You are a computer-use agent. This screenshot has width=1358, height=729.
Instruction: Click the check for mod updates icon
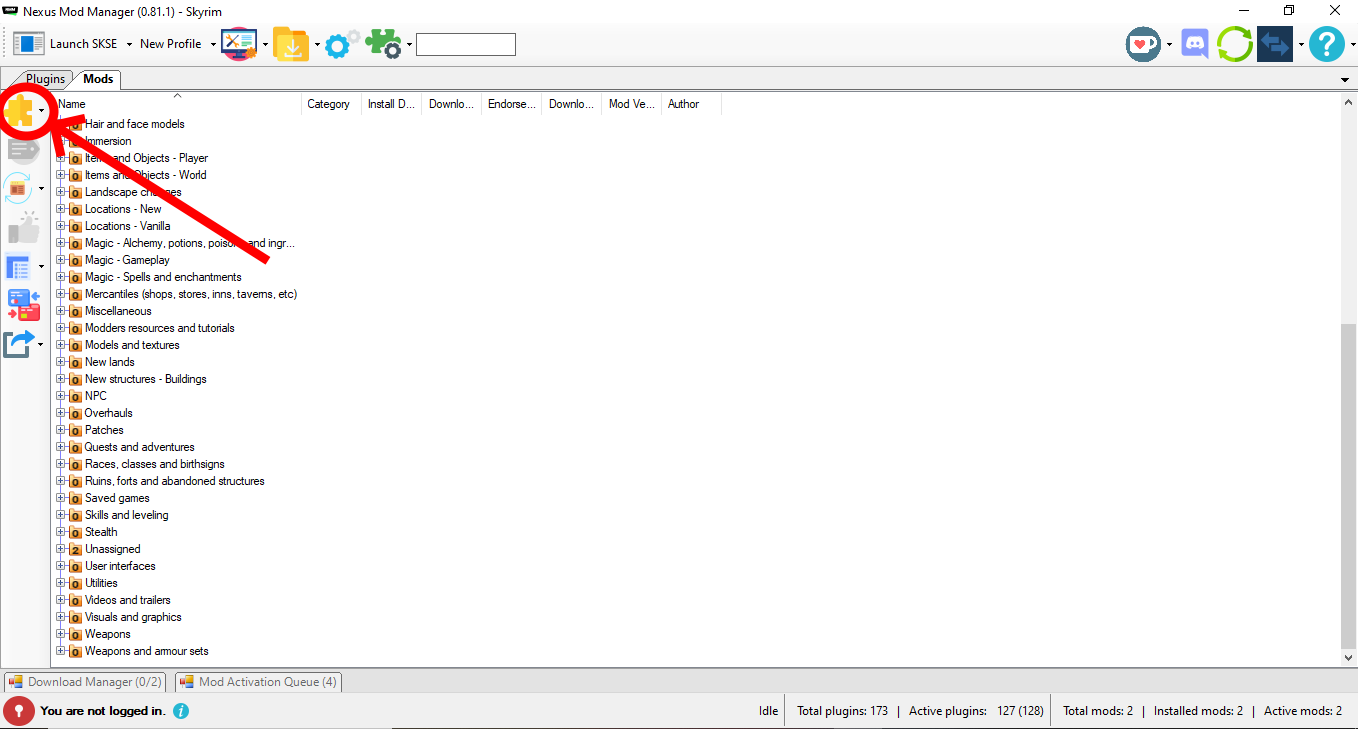pyautogui.click(x=19, y=188)
